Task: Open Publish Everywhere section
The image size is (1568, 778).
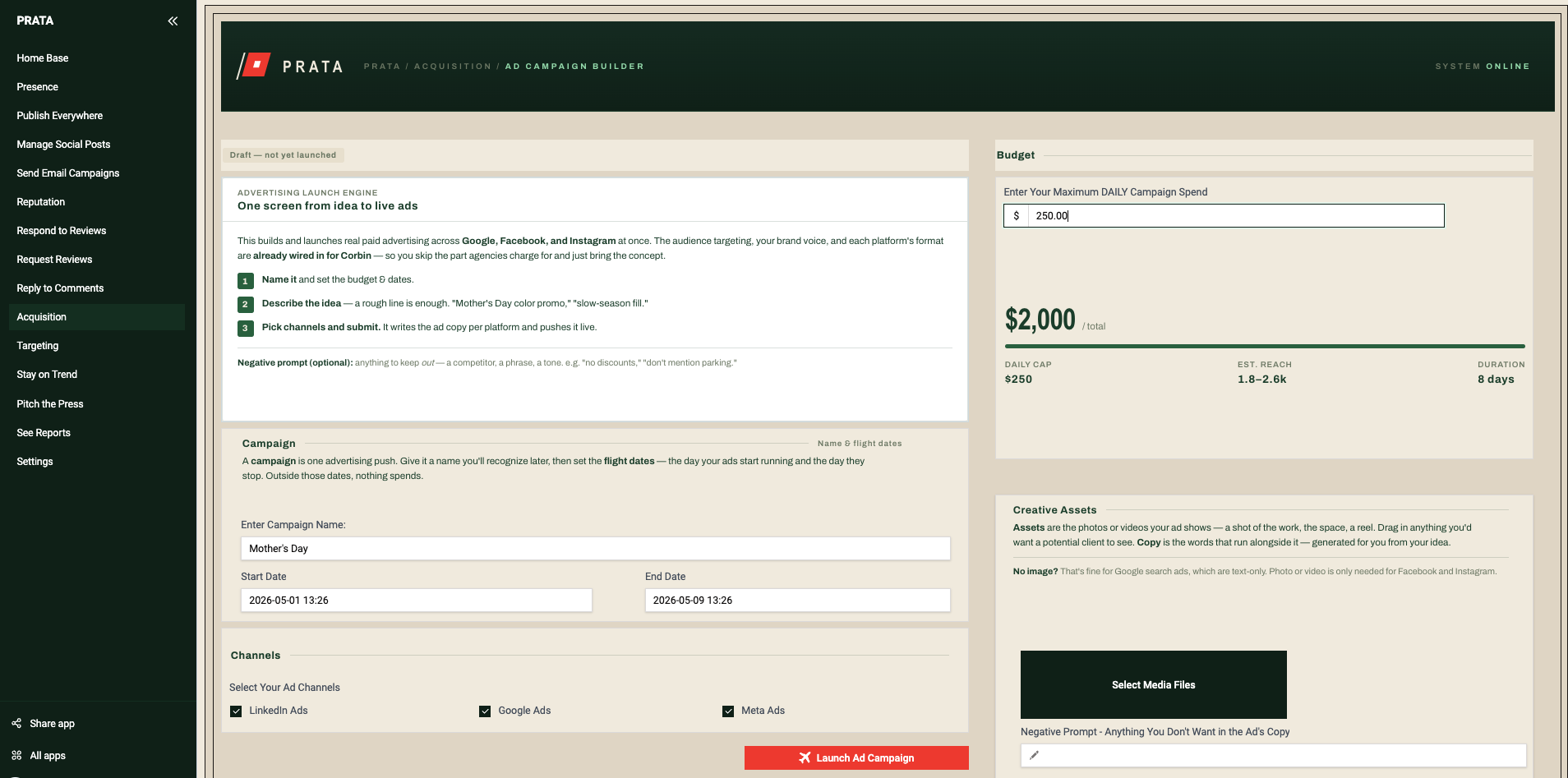Action: click(x=97, y=116)
